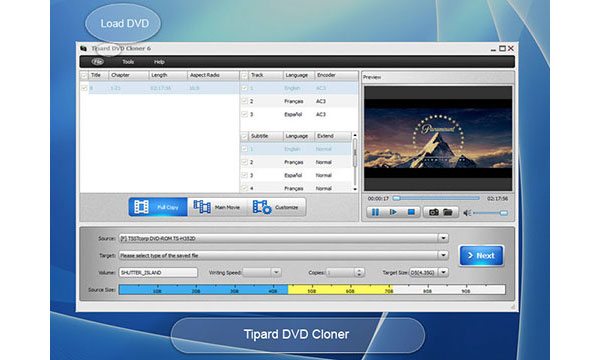Click the Copies stepper arrows
Image resolution: width=600 pixels, height=360 pixels.
click(359, 272)
